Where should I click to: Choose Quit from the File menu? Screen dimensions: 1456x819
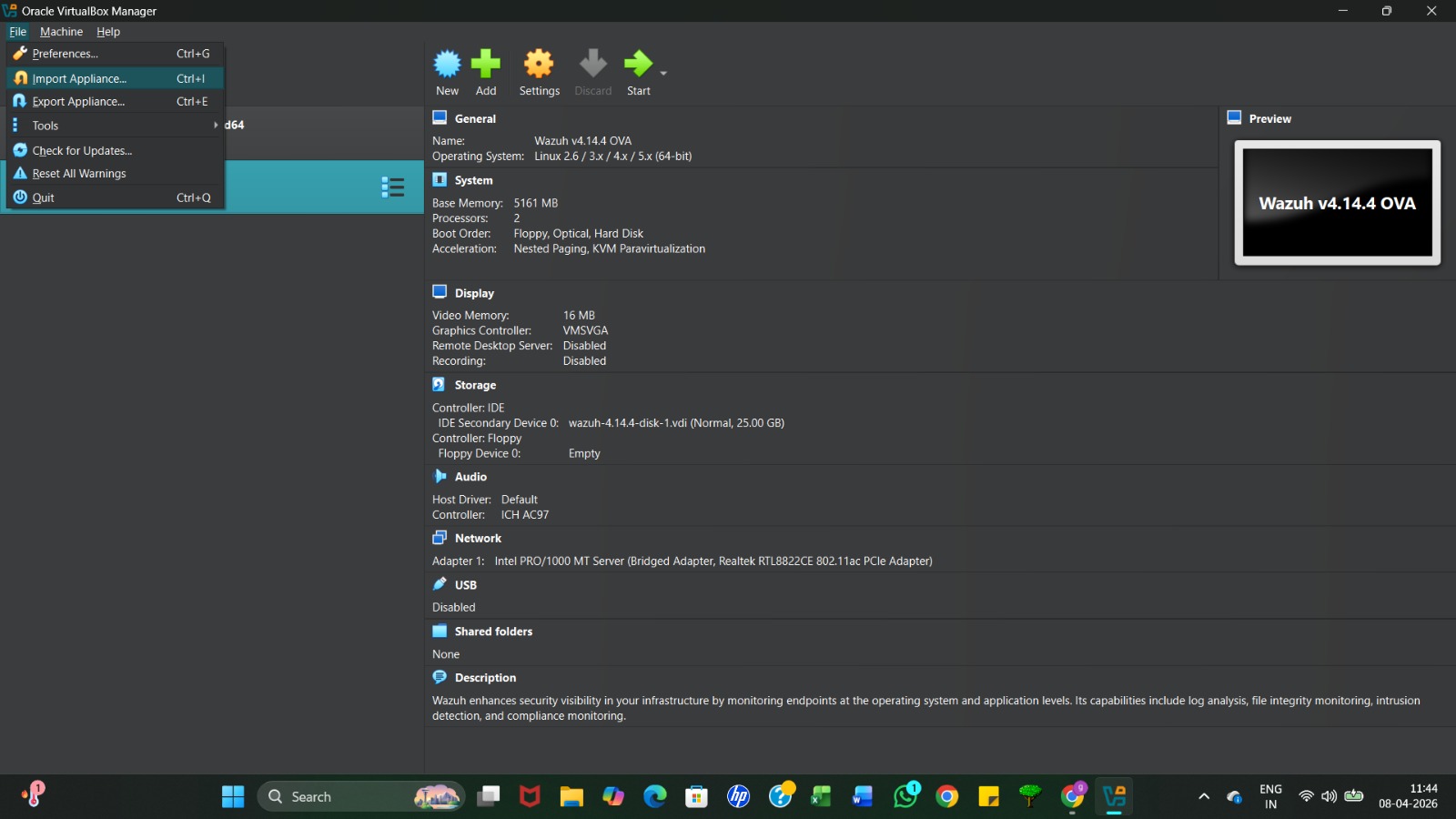[115, 197]
